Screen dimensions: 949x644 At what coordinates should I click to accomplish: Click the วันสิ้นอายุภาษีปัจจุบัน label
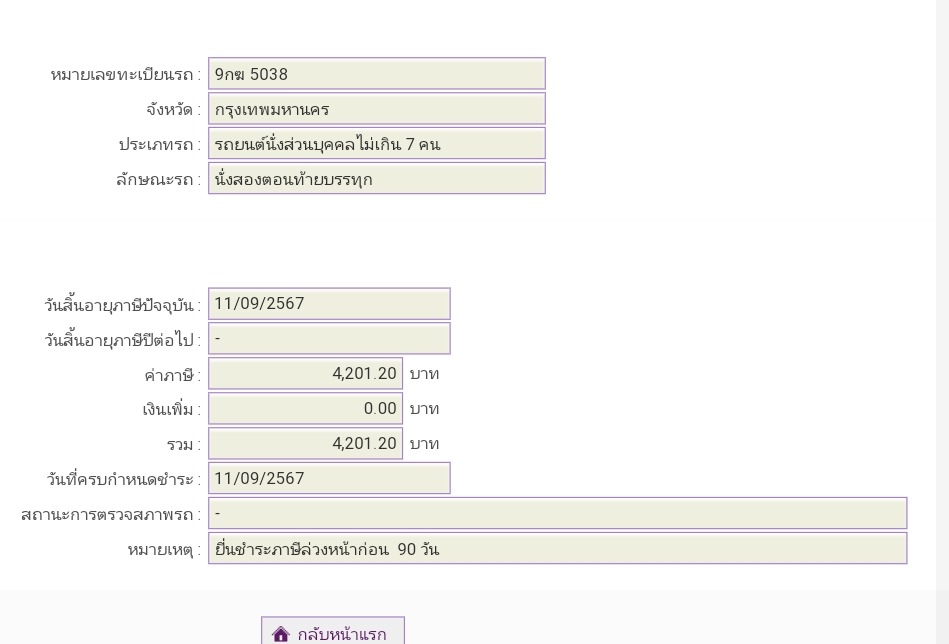coord(122,304)
